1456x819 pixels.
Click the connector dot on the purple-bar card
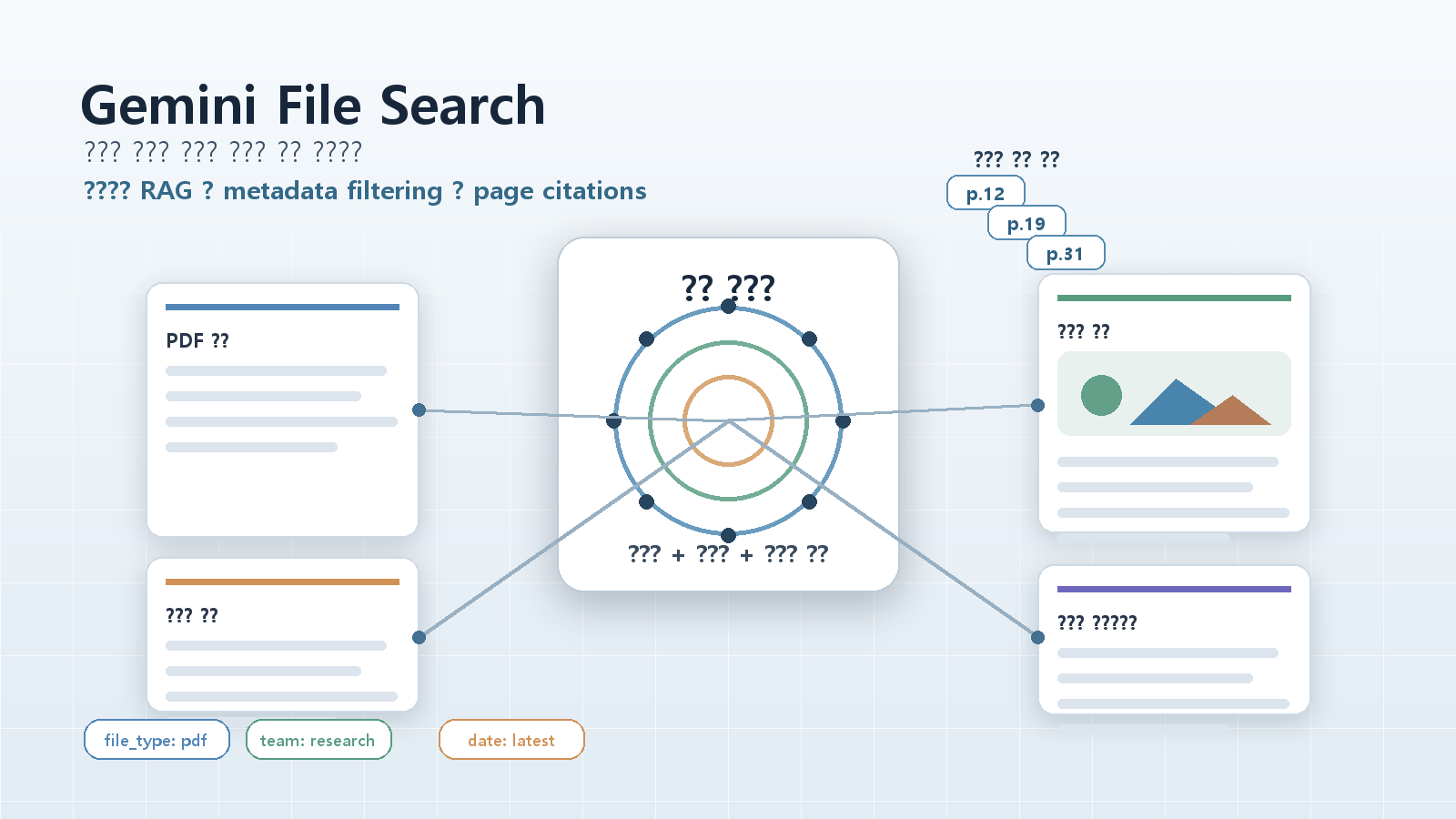click(1037, 637)
